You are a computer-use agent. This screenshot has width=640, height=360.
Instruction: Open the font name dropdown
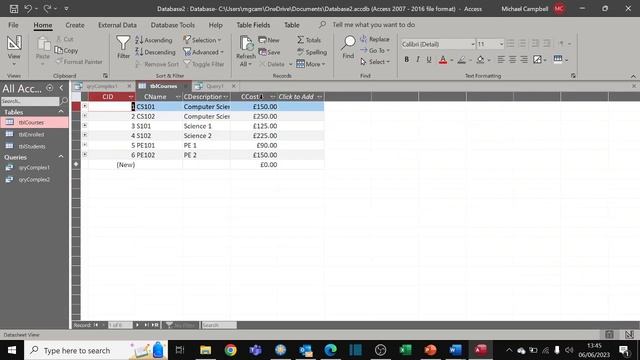click(473, 44)
